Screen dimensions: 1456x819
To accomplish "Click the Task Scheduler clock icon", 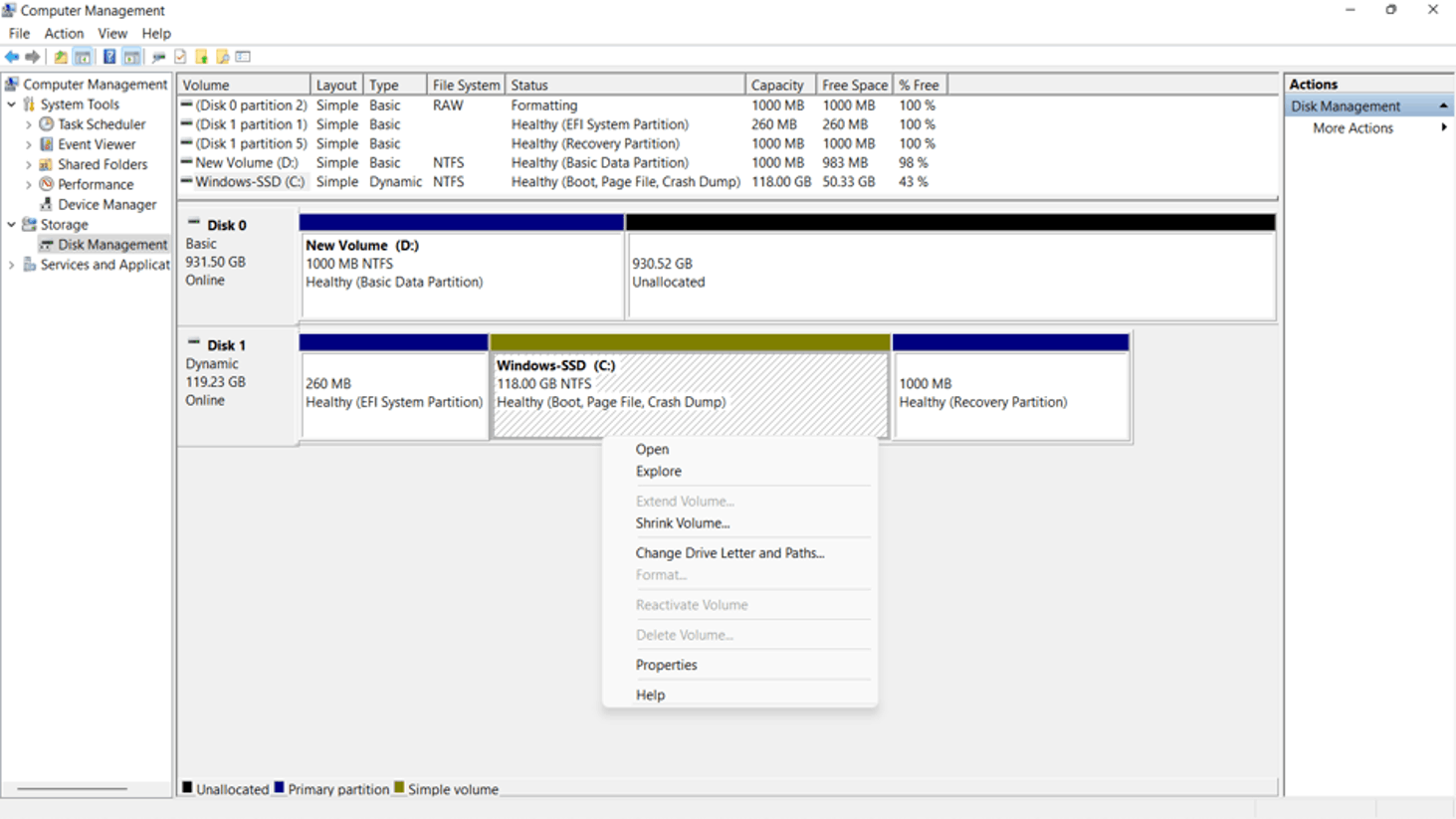I will 46,124.
